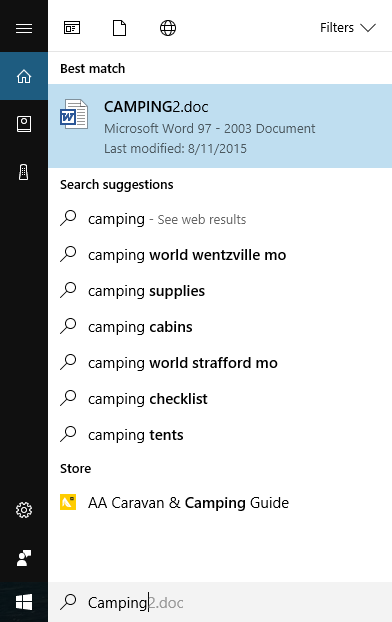The image size is (392, 622).
Task: Select magnifier icon beside 'camping supplies'
Action: click(68, 290)
